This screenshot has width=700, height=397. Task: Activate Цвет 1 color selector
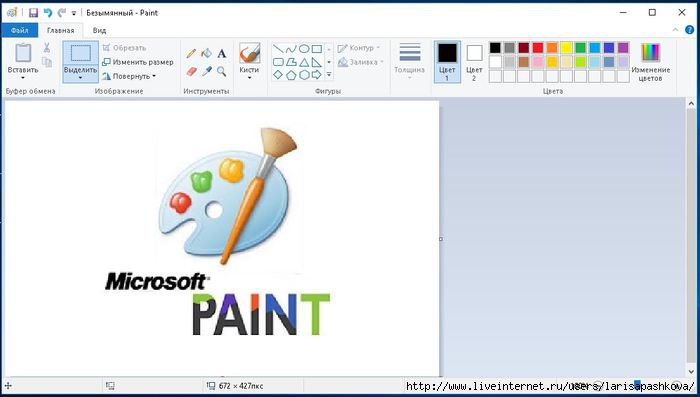coord(447,62)
